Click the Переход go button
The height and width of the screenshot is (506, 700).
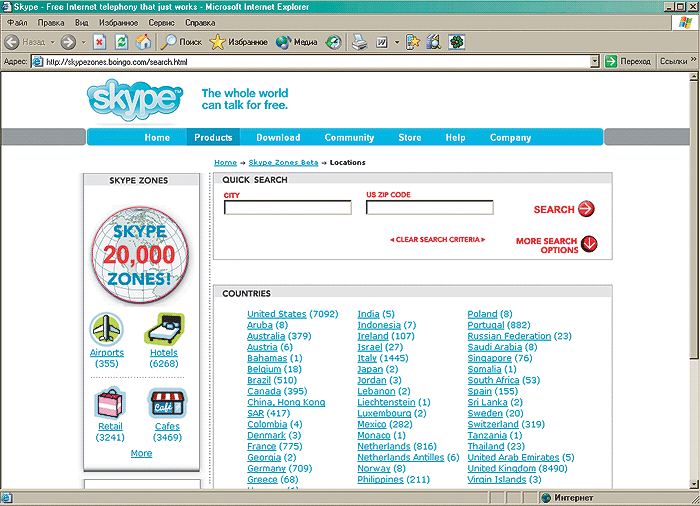pos(629,61)
